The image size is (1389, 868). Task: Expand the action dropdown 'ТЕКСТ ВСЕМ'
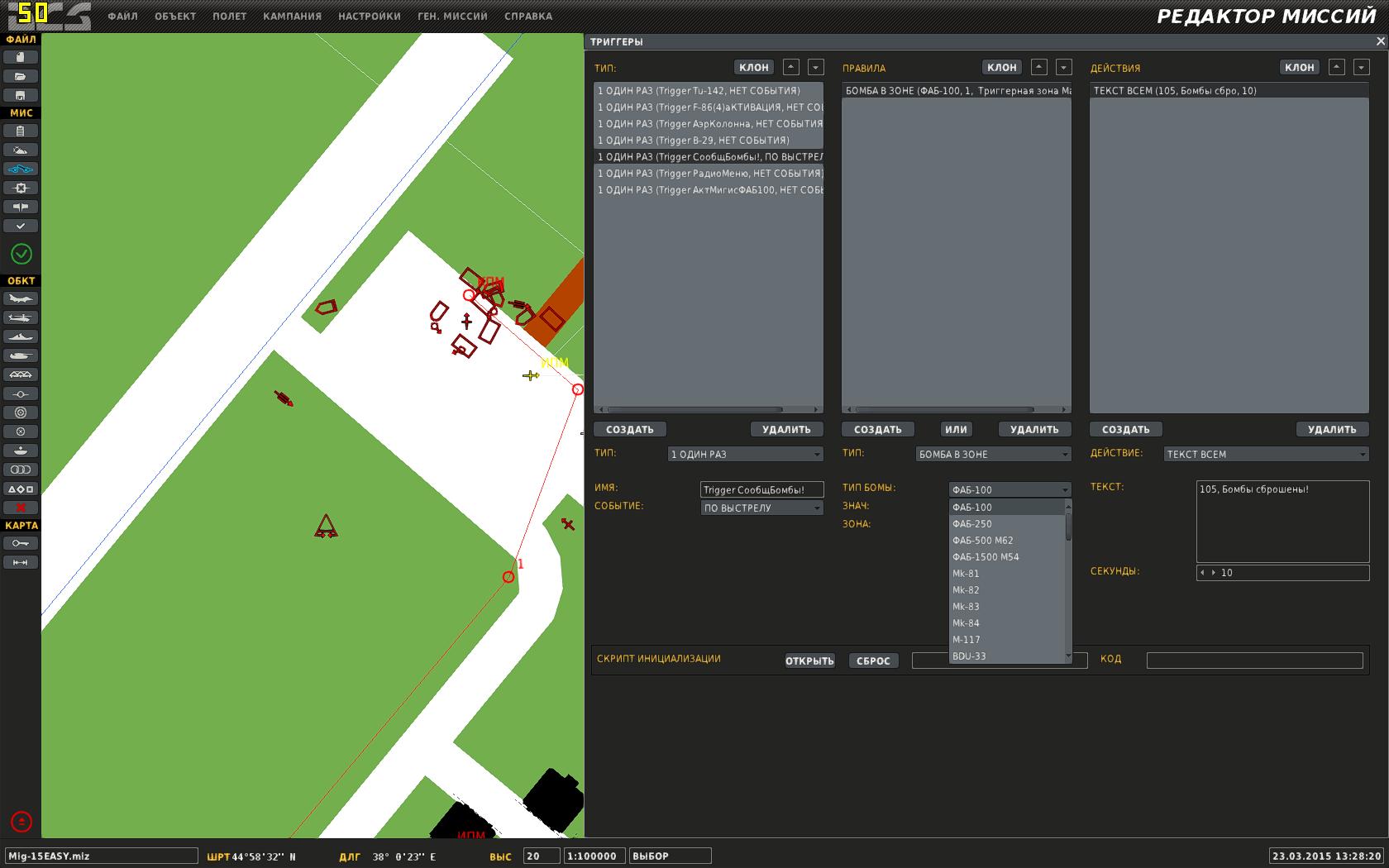coord(1267,454)
